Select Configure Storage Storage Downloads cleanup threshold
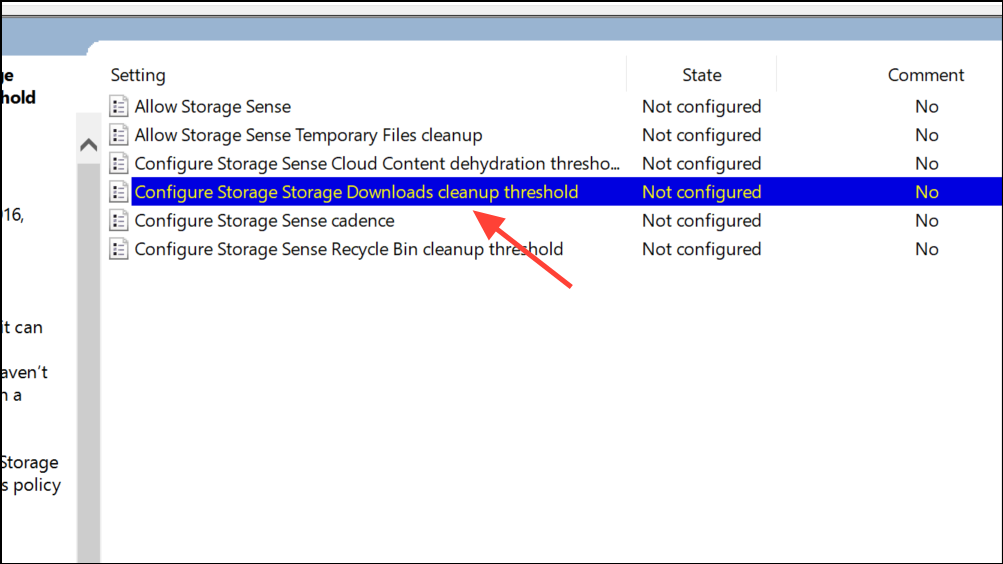Viewport: 1003px width, 564px height. [356, 192]
